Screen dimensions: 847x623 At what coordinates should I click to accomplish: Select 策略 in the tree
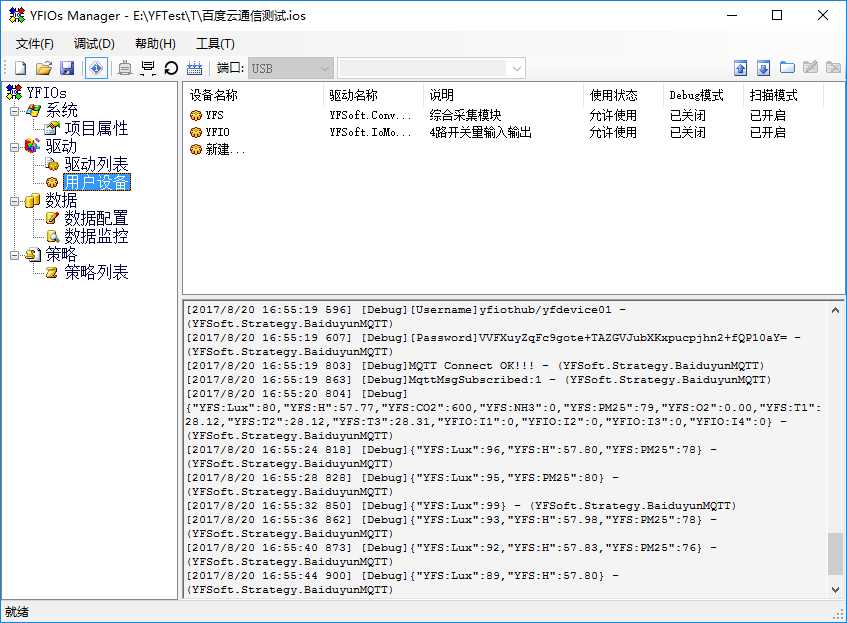click(61, 254)
